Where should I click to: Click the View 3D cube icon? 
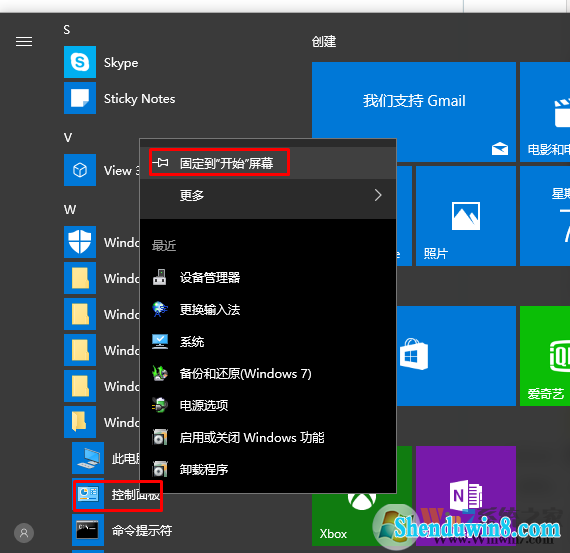point(80,170)
